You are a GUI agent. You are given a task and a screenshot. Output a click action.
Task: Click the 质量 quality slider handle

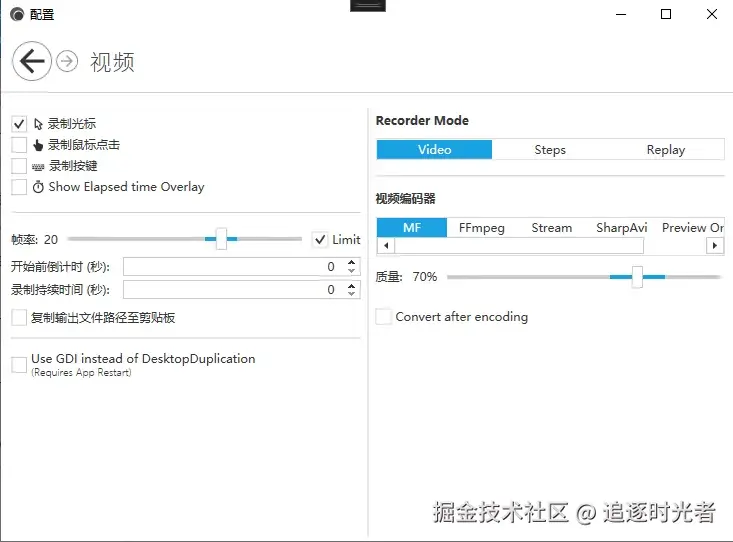point(637,277)
